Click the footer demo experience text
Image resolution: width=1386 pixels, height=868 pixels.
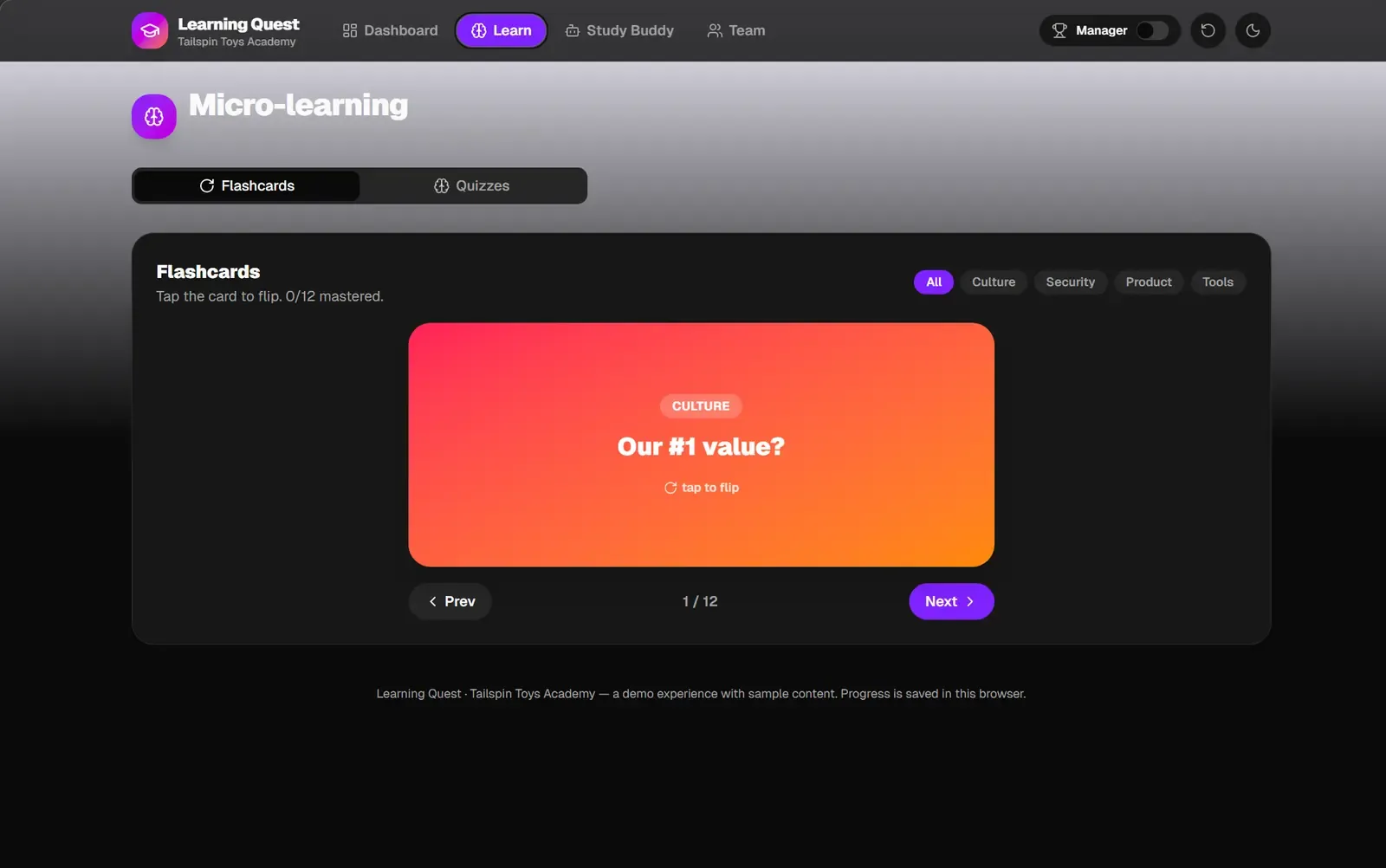(x=701, y=694)
